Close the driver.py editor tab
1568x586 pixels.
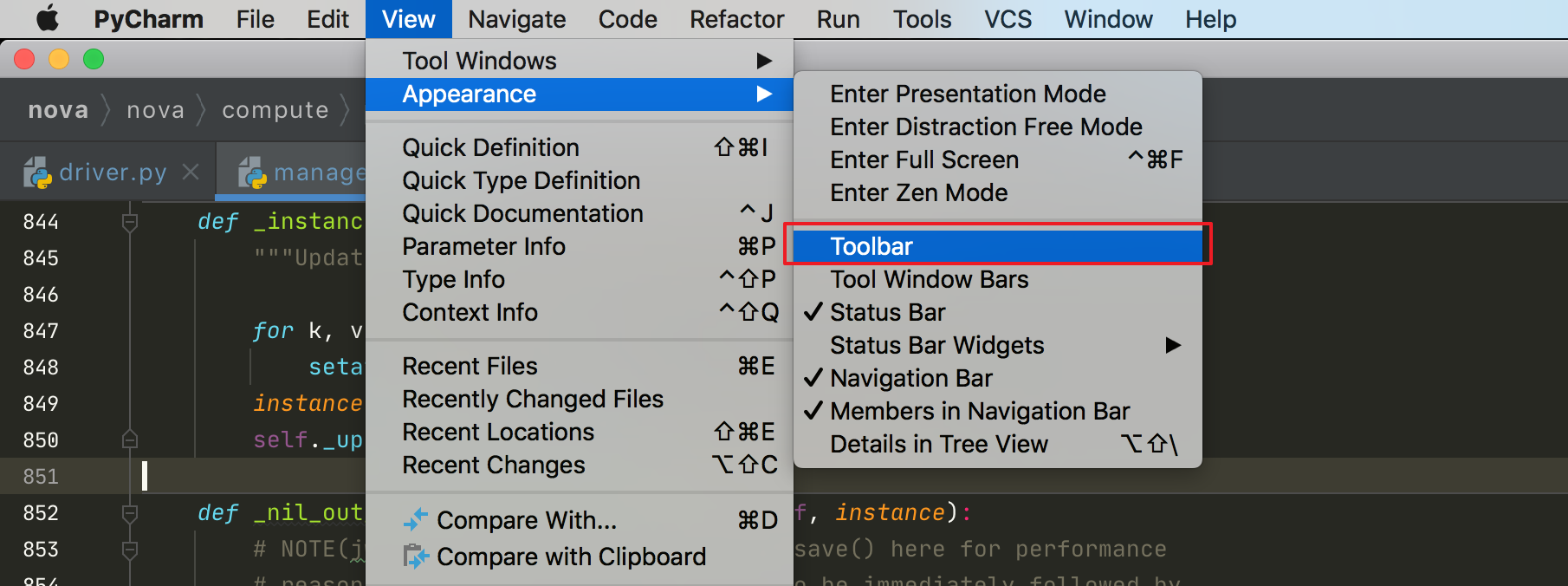(x=191, y=173)
